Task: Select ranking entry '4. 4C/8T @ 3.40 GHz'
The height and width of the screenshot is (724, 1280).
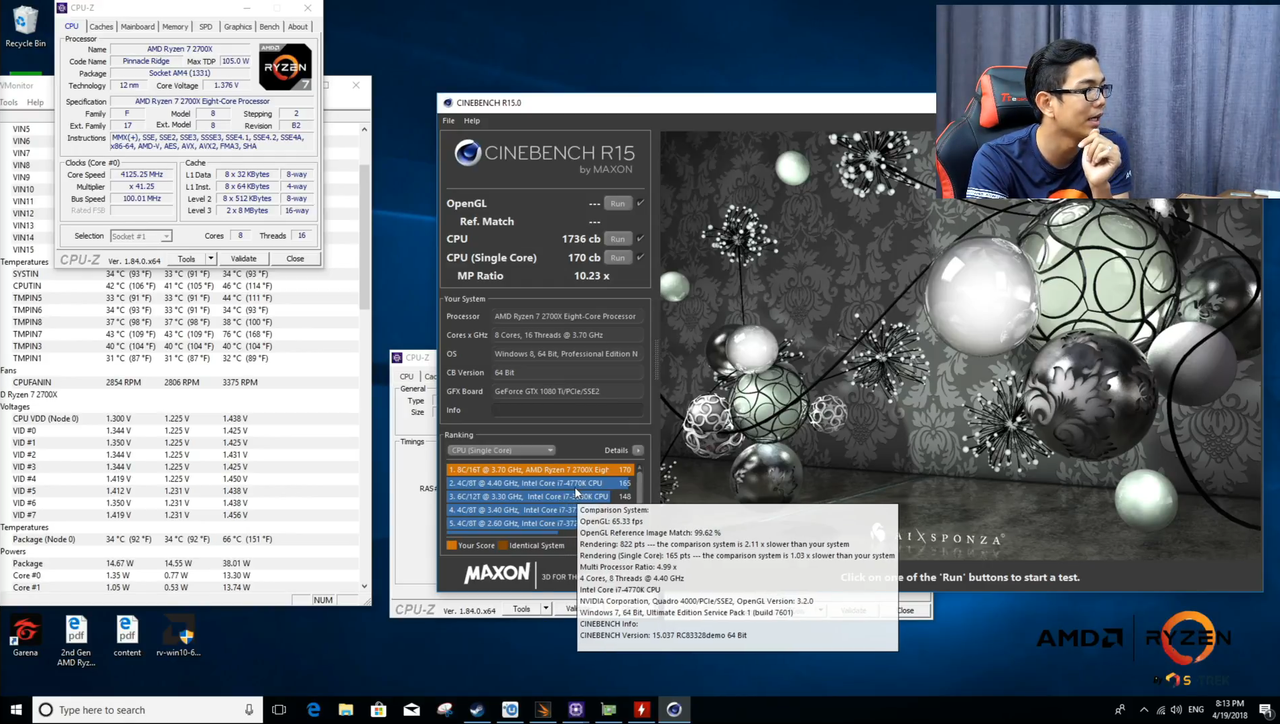Action: (x=512, y=510)
